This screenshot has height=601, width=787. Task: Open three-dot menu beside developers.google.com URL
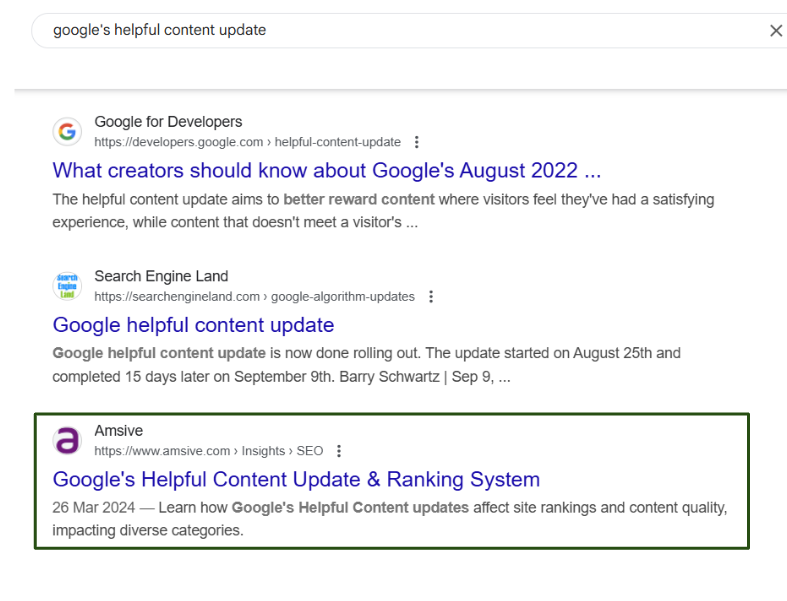pos(417,142)
